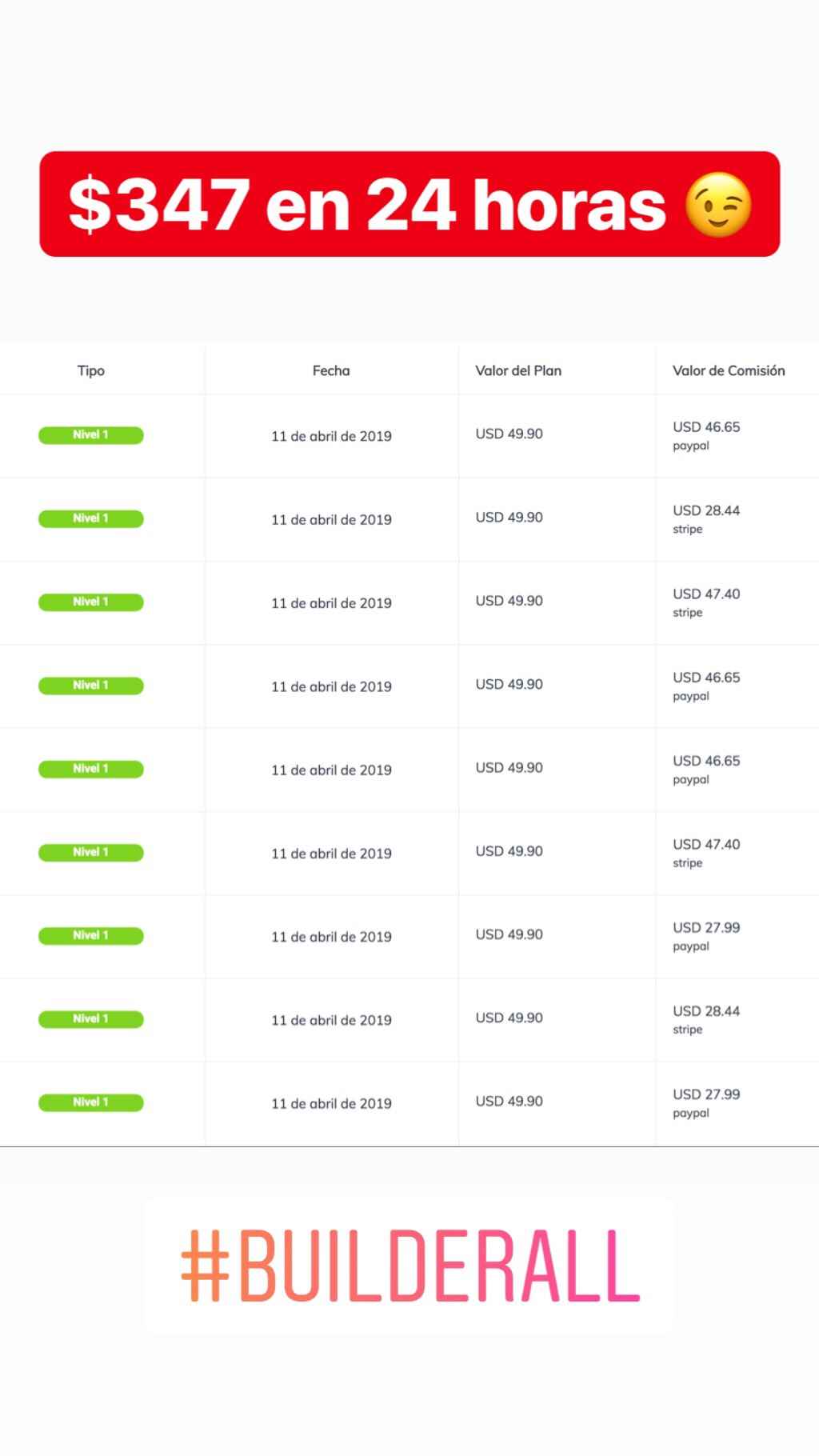Click the Valor de Comisión column header
The width and height of the screenshot is (819, 1456).
[729, 370]
